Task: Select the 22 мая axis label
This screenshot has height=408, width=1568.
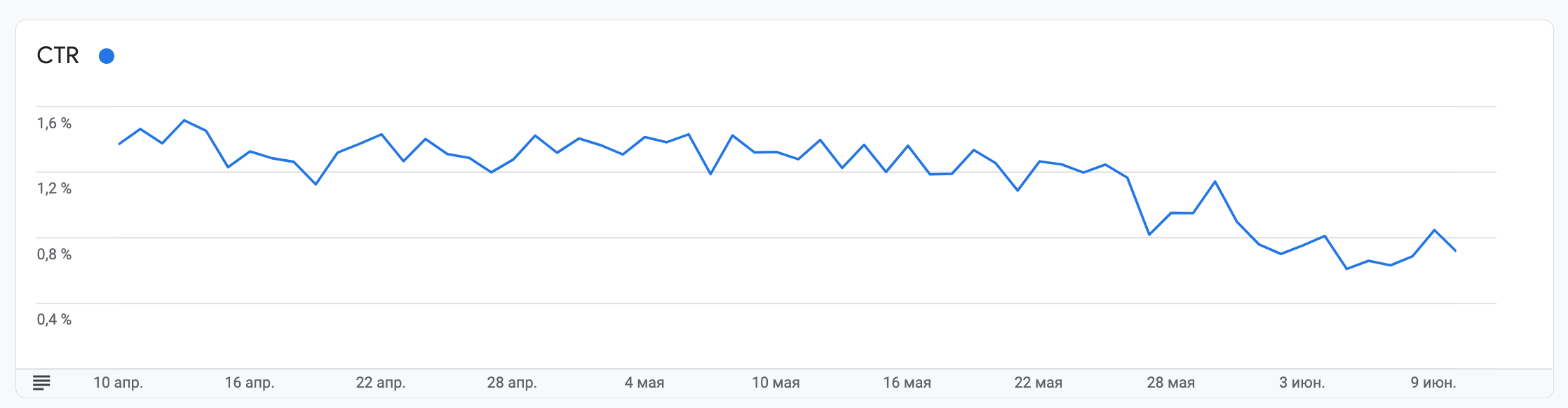Action: point(1038,383)
